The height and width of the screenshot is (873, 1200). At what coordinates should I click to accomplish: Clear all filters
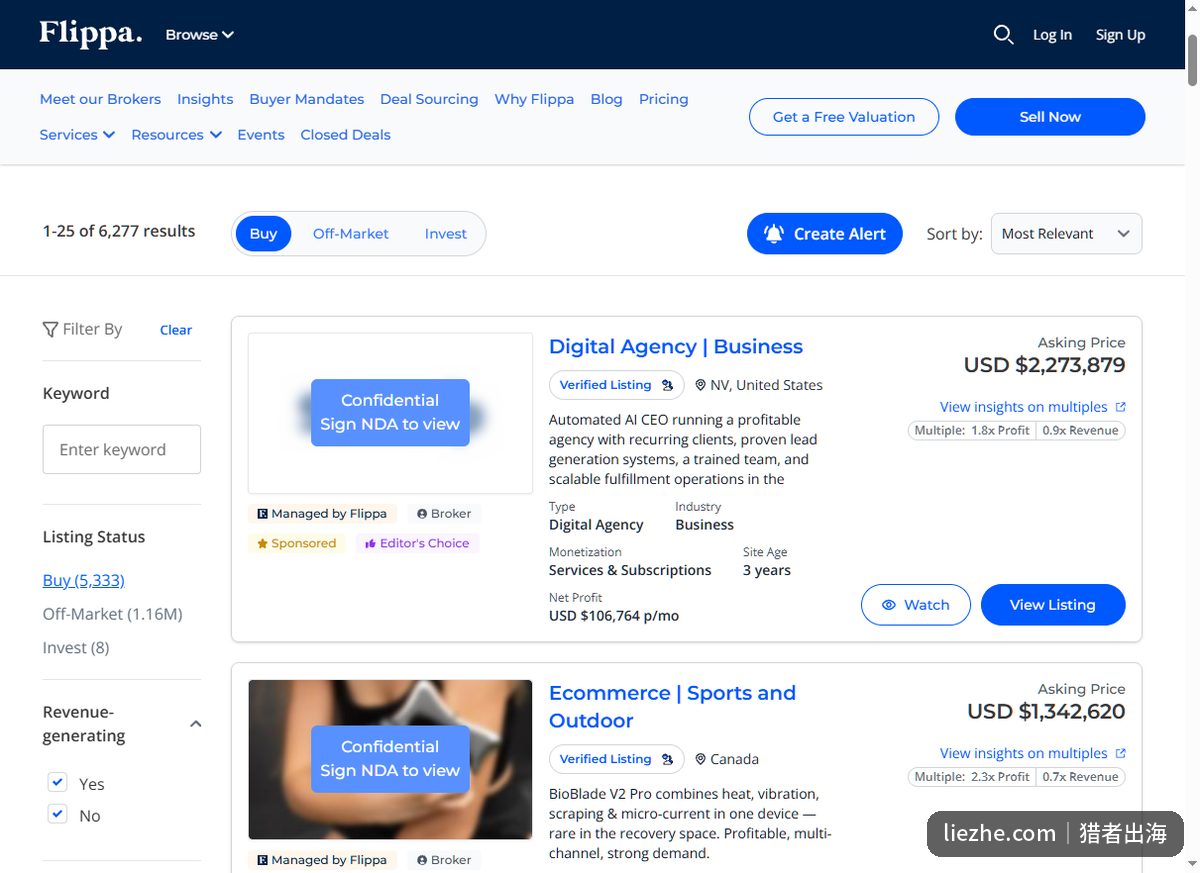point(176,330)
